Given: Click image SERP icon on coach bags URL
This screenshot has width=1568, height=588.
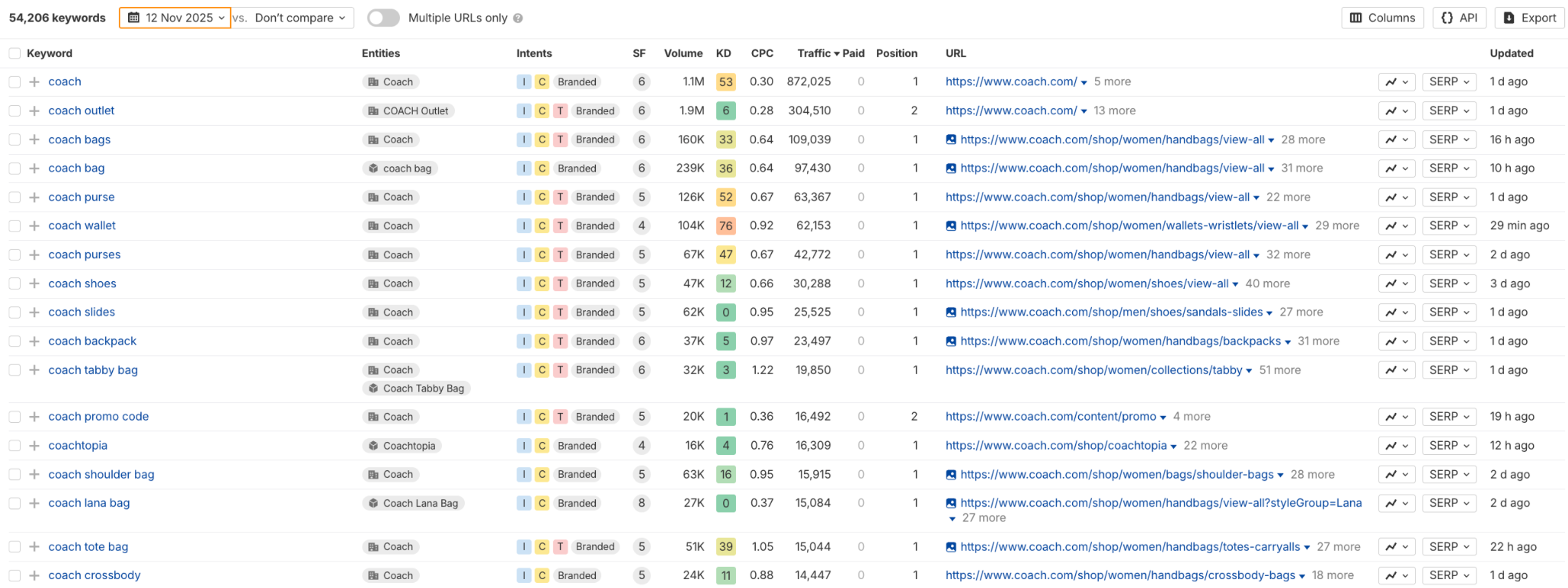Looking at the screenshot, I should tap(951, 140).
